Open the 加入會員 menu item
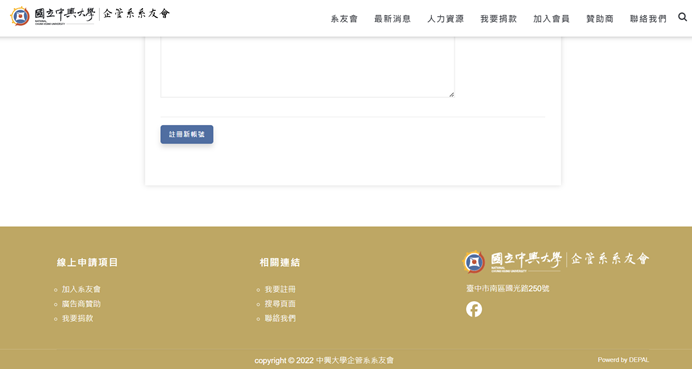The height and width of the screenshot is (369, 692). coord(551,19)
